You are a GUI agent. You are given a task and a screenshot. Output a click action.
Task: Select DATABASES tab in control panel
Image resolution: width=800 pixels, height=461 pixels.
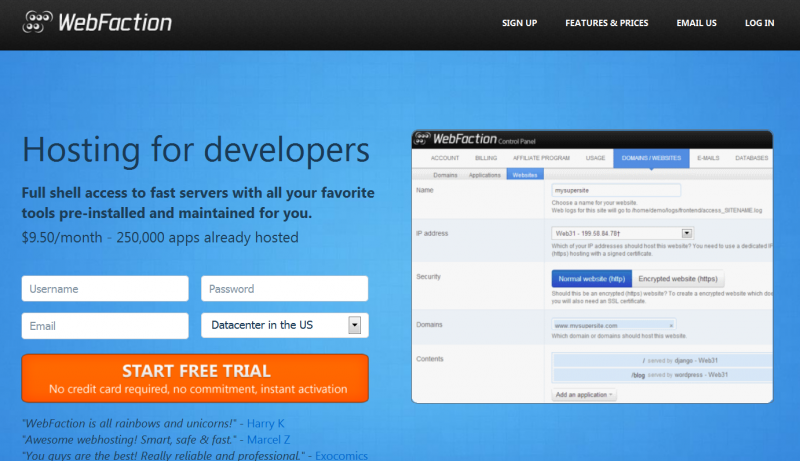(752, 158)
